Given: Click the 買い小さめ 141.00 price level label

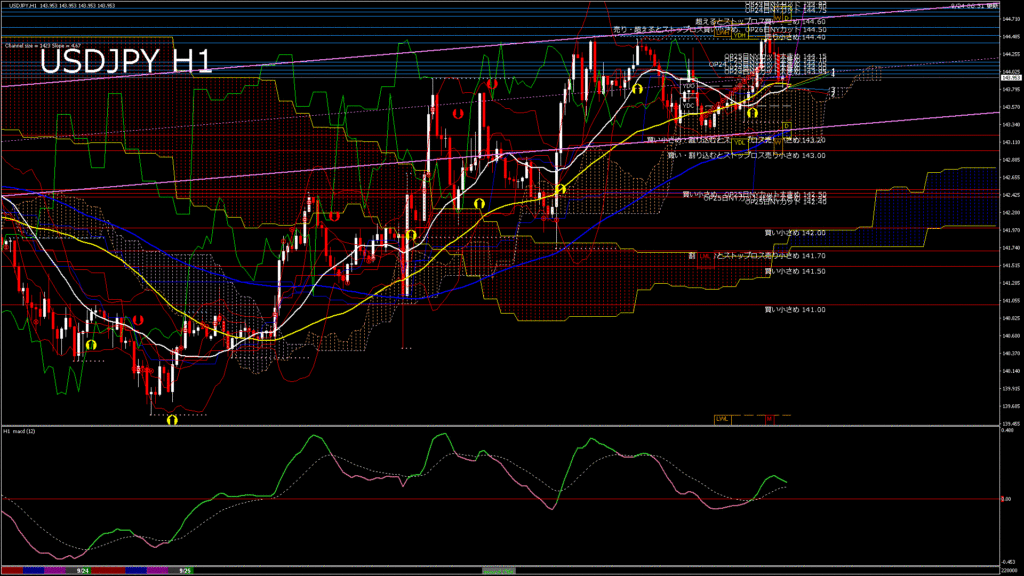Looking at the screenshot, I should point(795,309).
